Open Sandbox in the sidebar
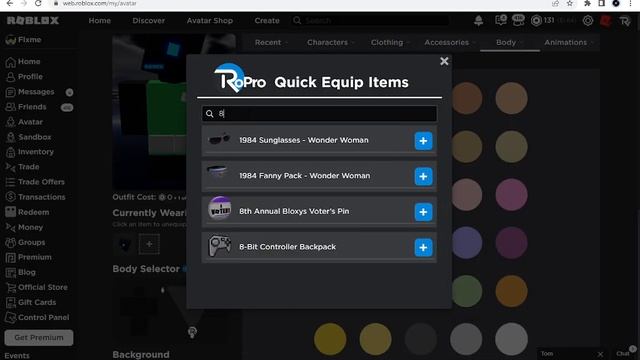Viewport: 640px width, 360px height. pyautogui.click(x=29, y=137)
